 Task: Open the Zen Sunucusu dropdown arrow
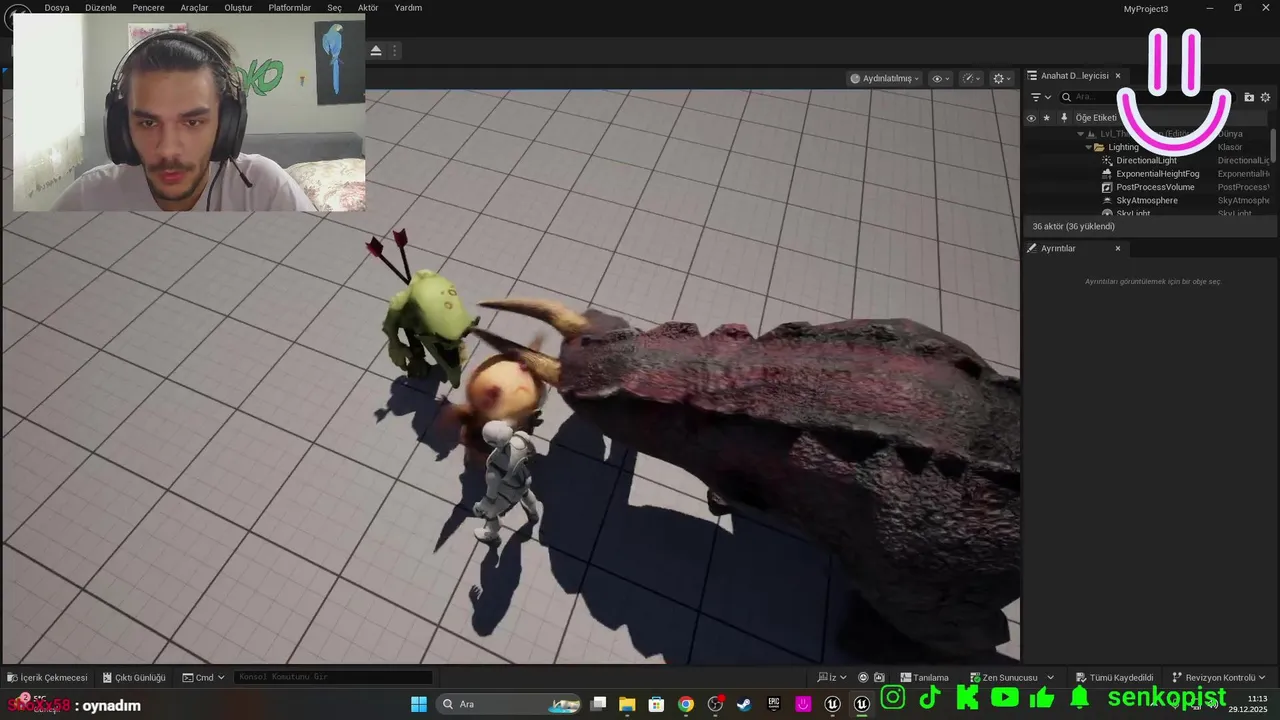(x=1050, y=678)
